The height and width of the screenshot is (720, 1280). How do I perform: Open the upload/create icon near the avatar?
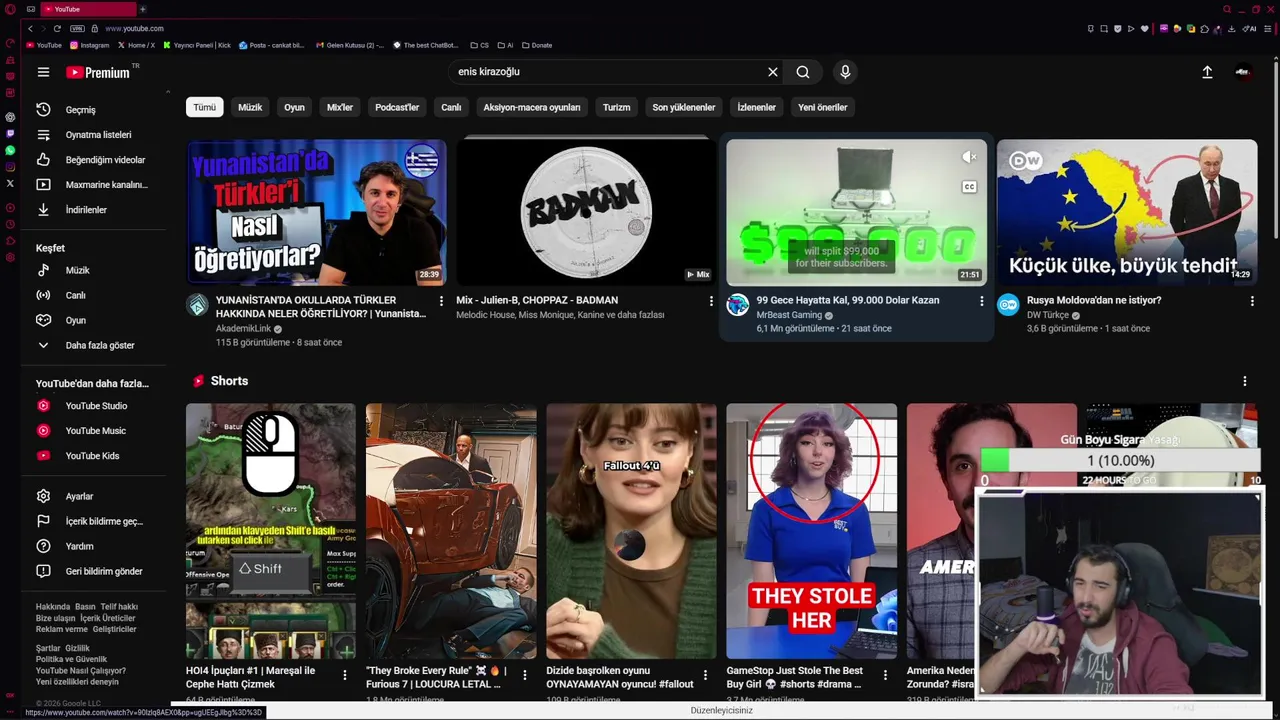[1207, 72]
